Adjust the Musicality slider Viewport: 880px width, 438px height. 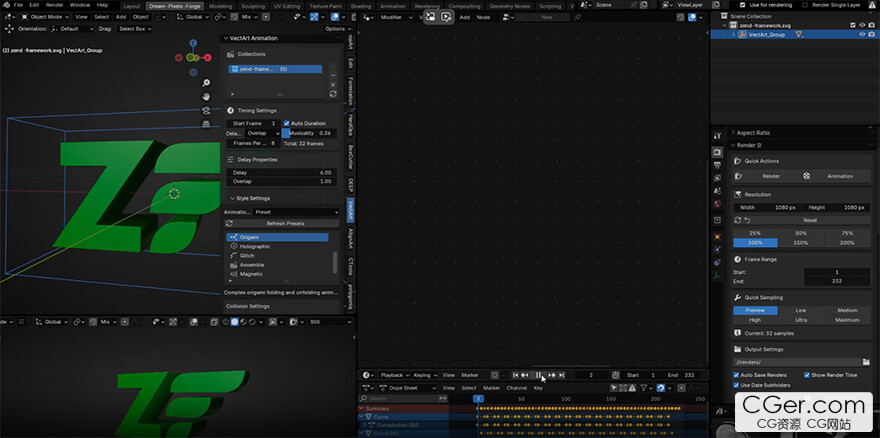point(309,134)
